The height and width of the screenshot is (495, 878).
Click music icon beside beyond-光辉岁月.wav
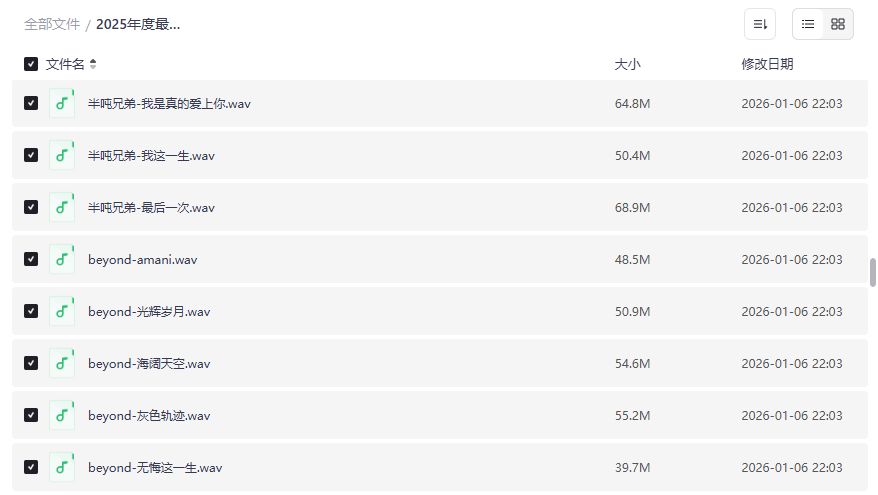62,311
